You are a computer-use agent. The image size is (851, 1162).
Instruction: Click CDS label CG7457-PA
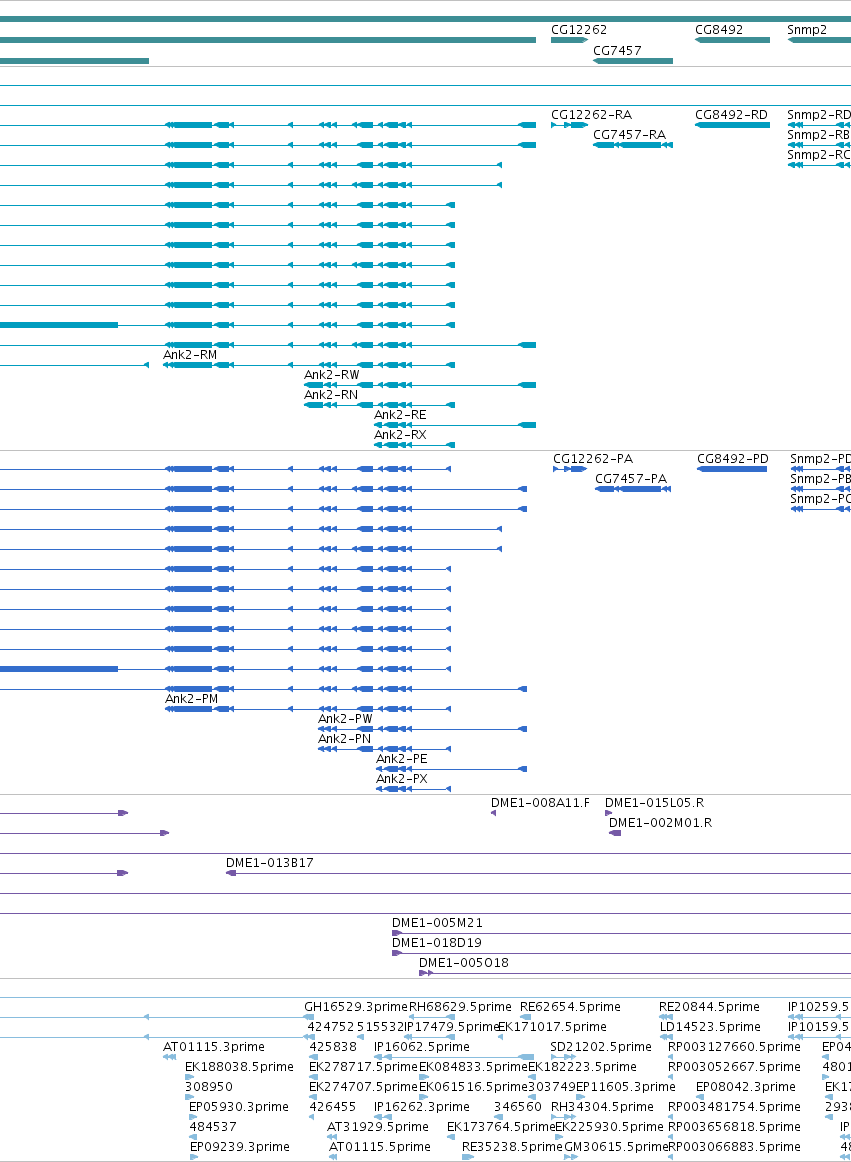coord(631,479)
